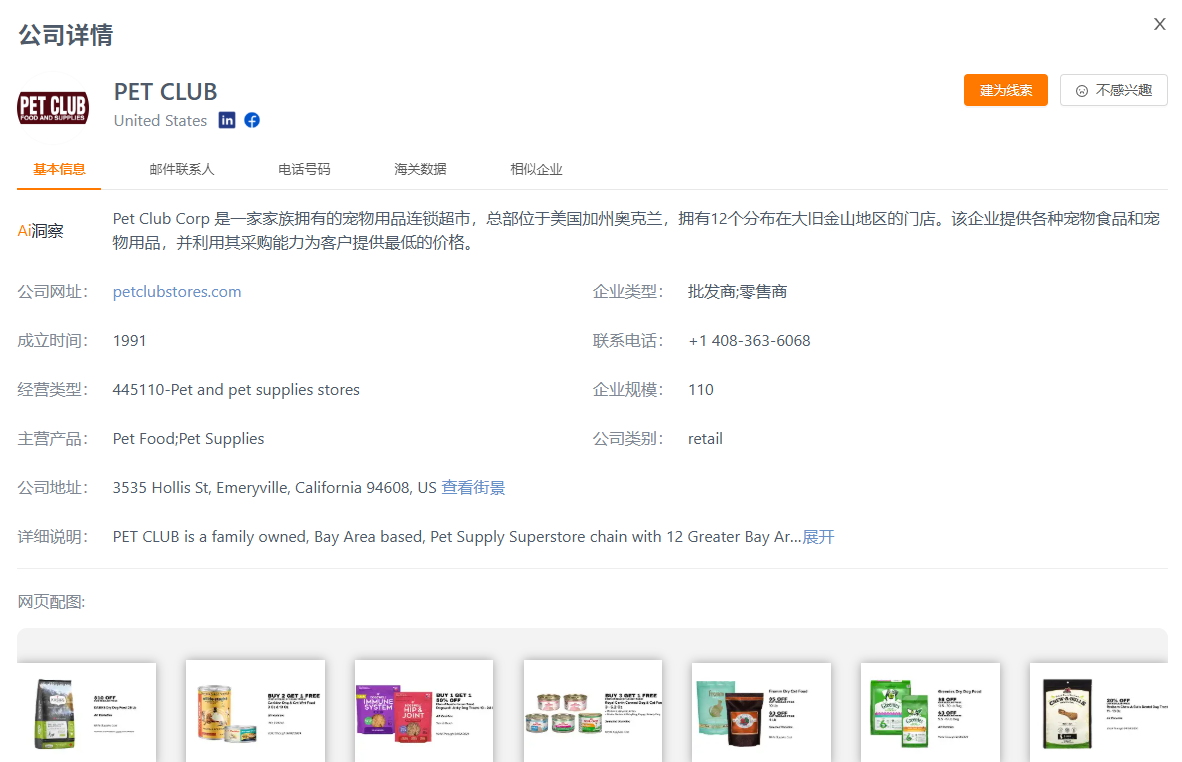Image resolution: width=1182 pixels, height=762 pixels.
Task: Click the 445110-Pet and pet supplies stores text
Action: tap(236, 390)
